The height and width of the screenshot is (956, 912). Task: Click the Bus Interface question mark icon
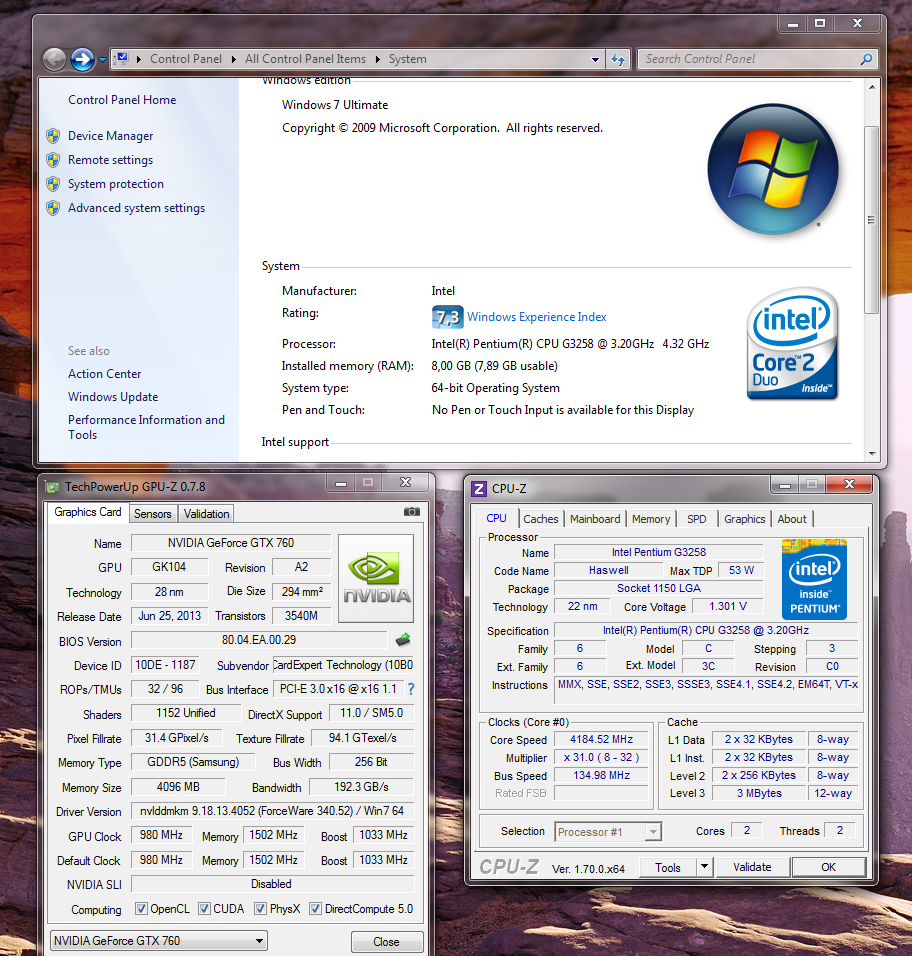pos(410,689)
